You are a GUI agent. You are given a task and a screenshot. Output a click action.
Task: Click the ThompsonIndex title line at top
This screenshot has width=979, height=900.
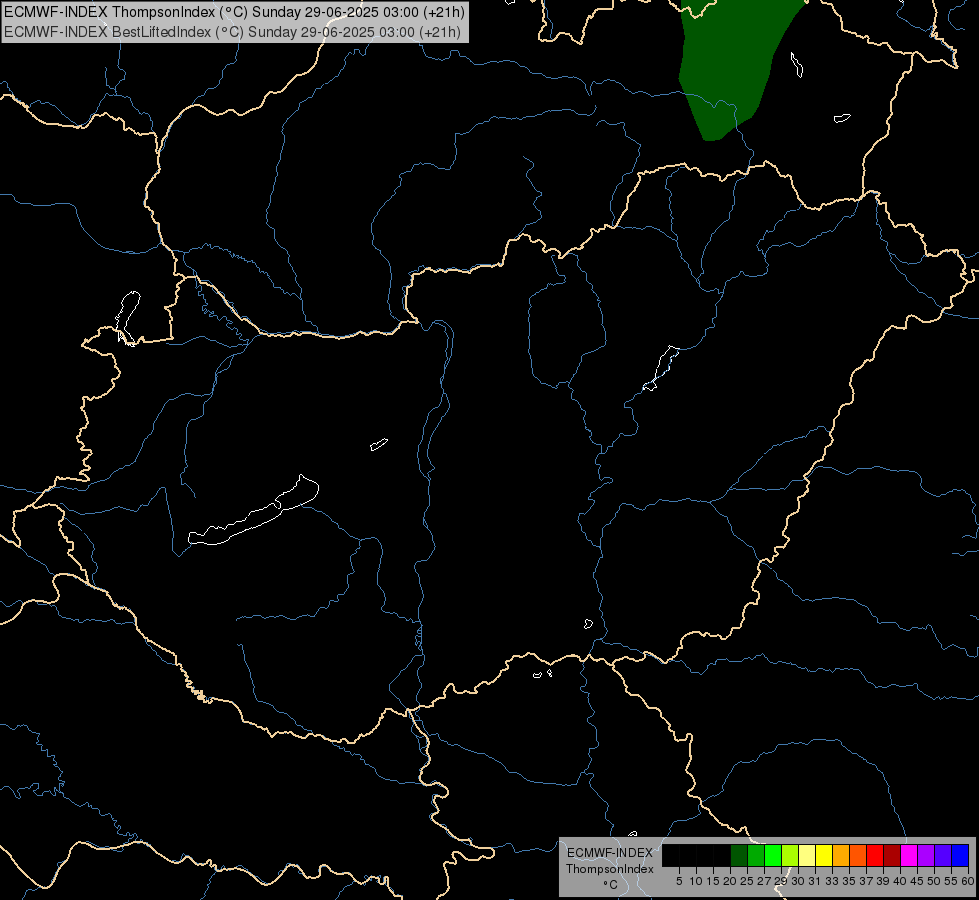[234, 12]
